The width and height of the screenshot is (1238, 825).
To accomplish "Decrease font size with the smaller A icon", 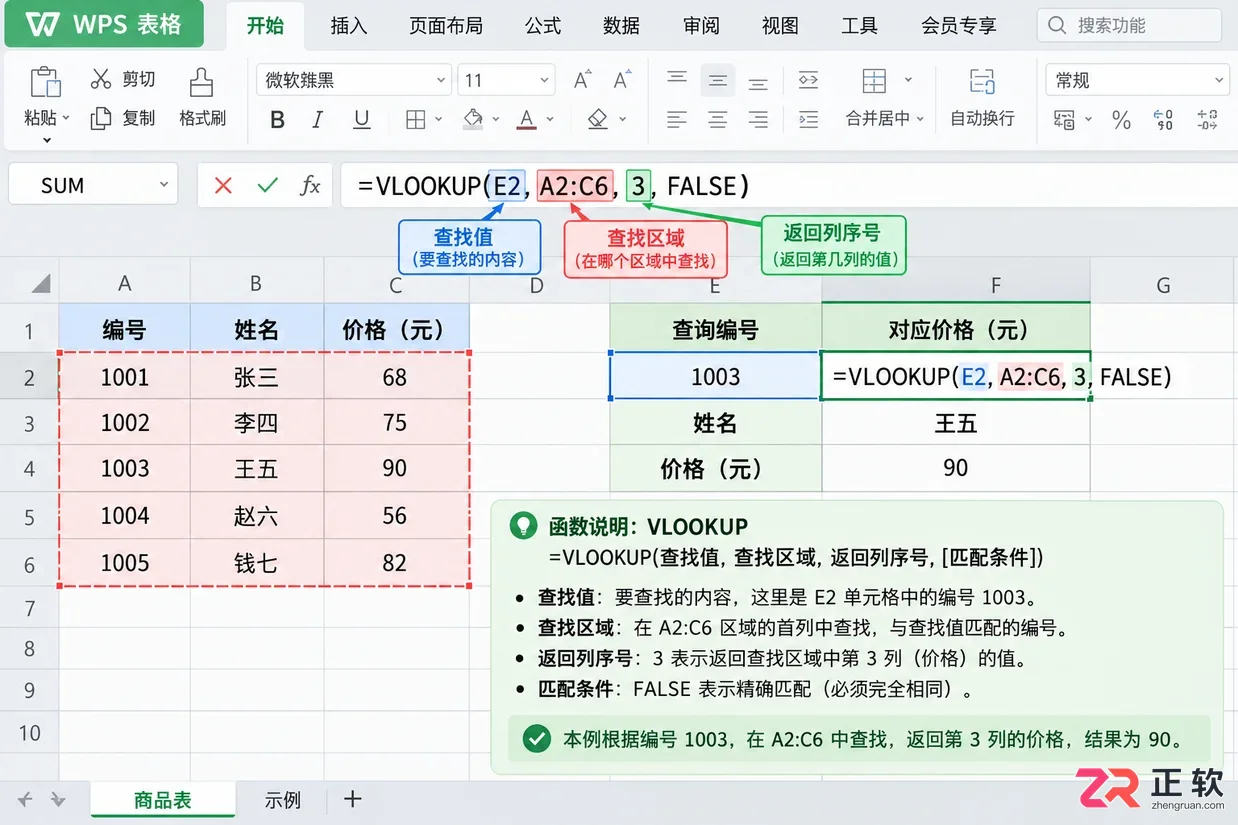I will [622, 80].
